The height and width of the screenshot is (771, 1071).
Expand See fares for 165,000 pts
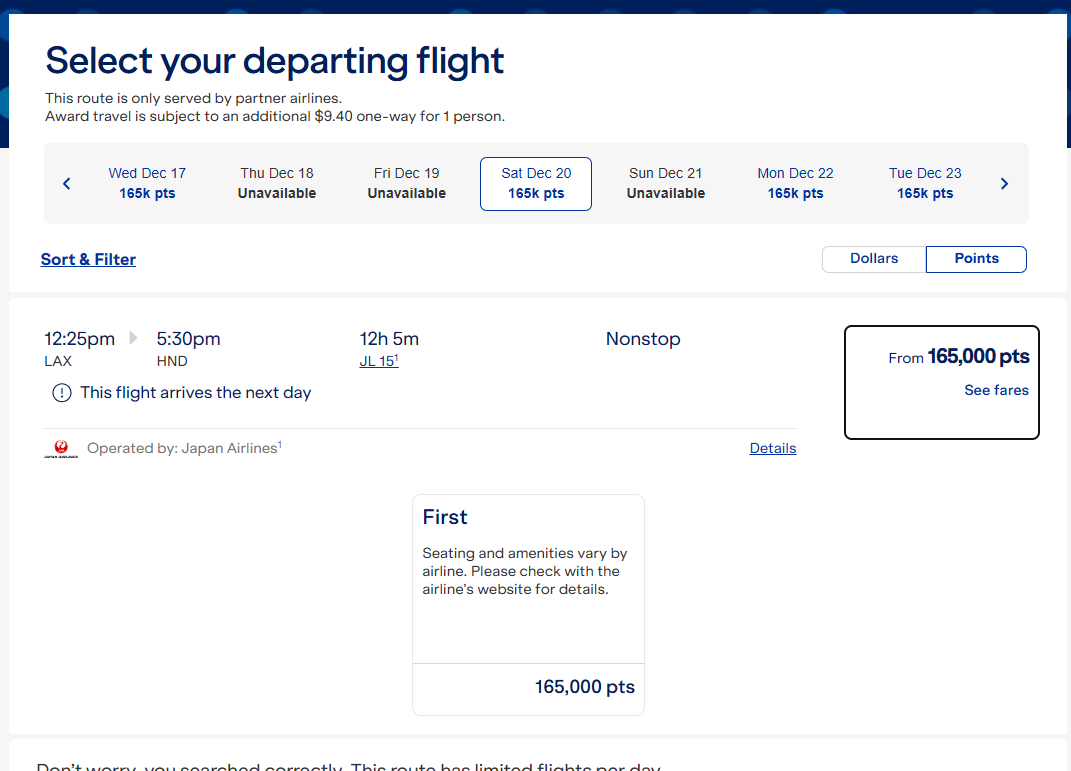(996, 390)
